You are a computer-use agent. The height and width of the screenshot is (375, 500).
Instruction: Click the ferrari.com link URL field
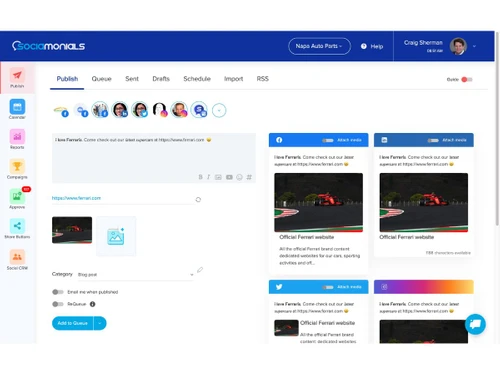coord(122,198)
